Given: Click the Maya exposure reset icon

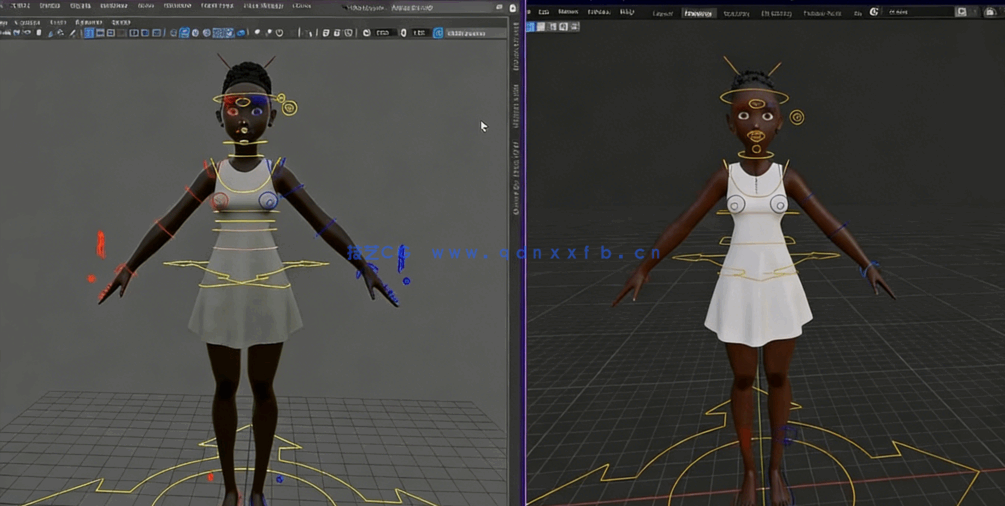Looking at the screenshot, I should click(366, 33).
